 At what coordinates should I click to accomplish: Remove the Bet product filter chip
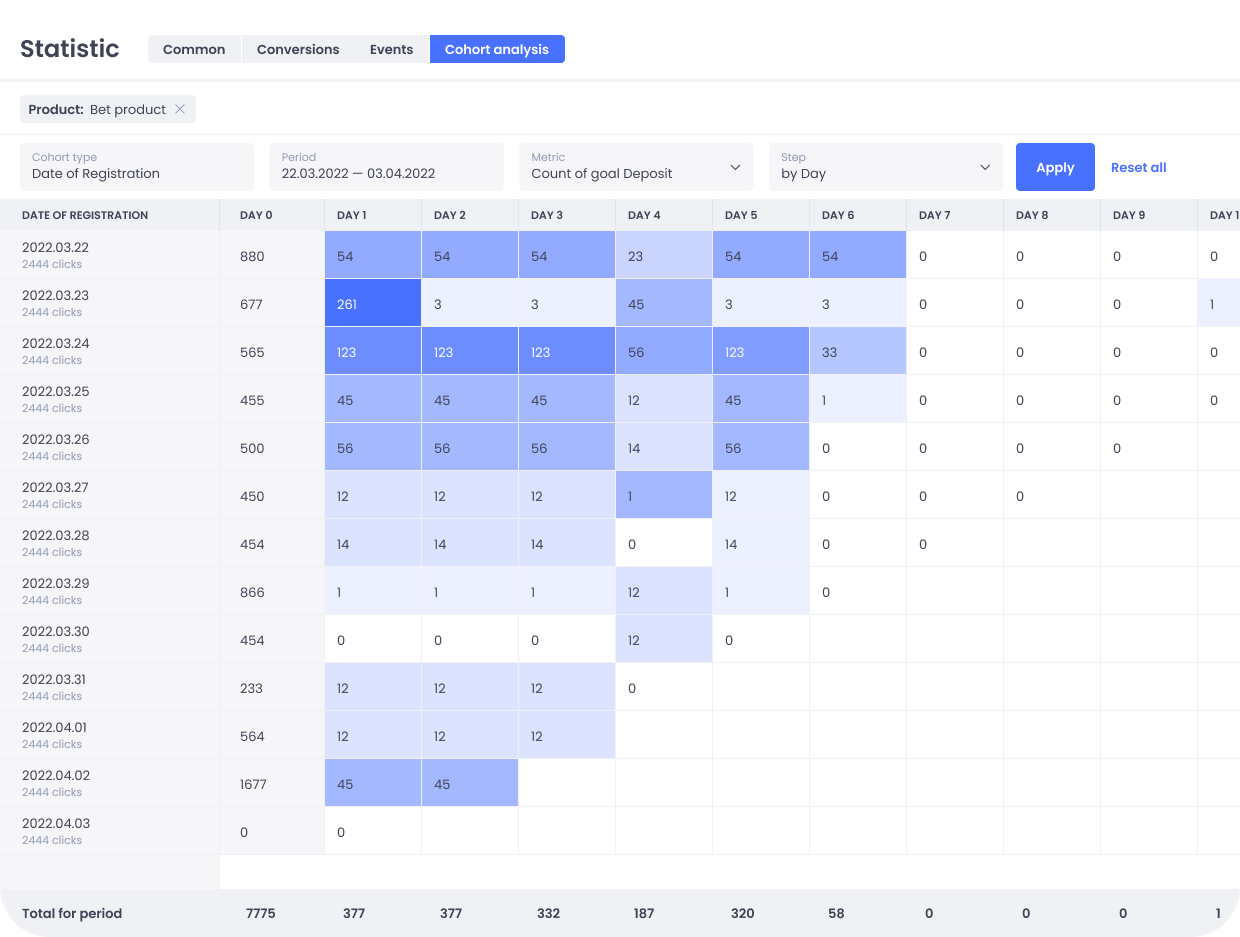tap(180, 109)
